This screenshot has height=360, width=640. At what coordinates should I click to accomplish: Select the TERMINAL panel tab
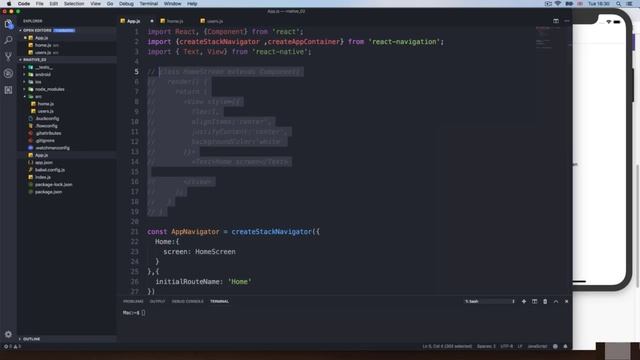click(x=220, y=302)
